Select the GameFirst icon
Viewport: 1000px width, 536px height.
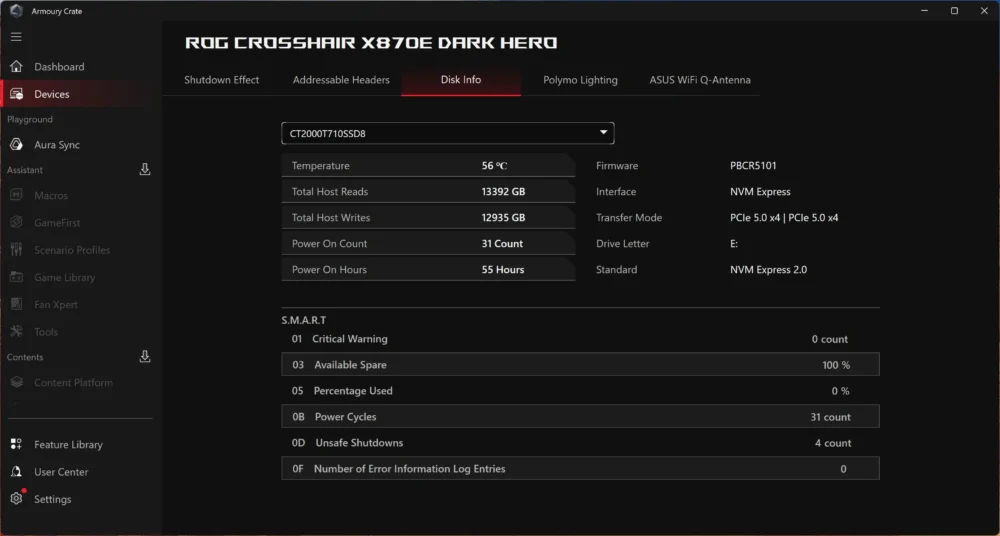point(17,223)
